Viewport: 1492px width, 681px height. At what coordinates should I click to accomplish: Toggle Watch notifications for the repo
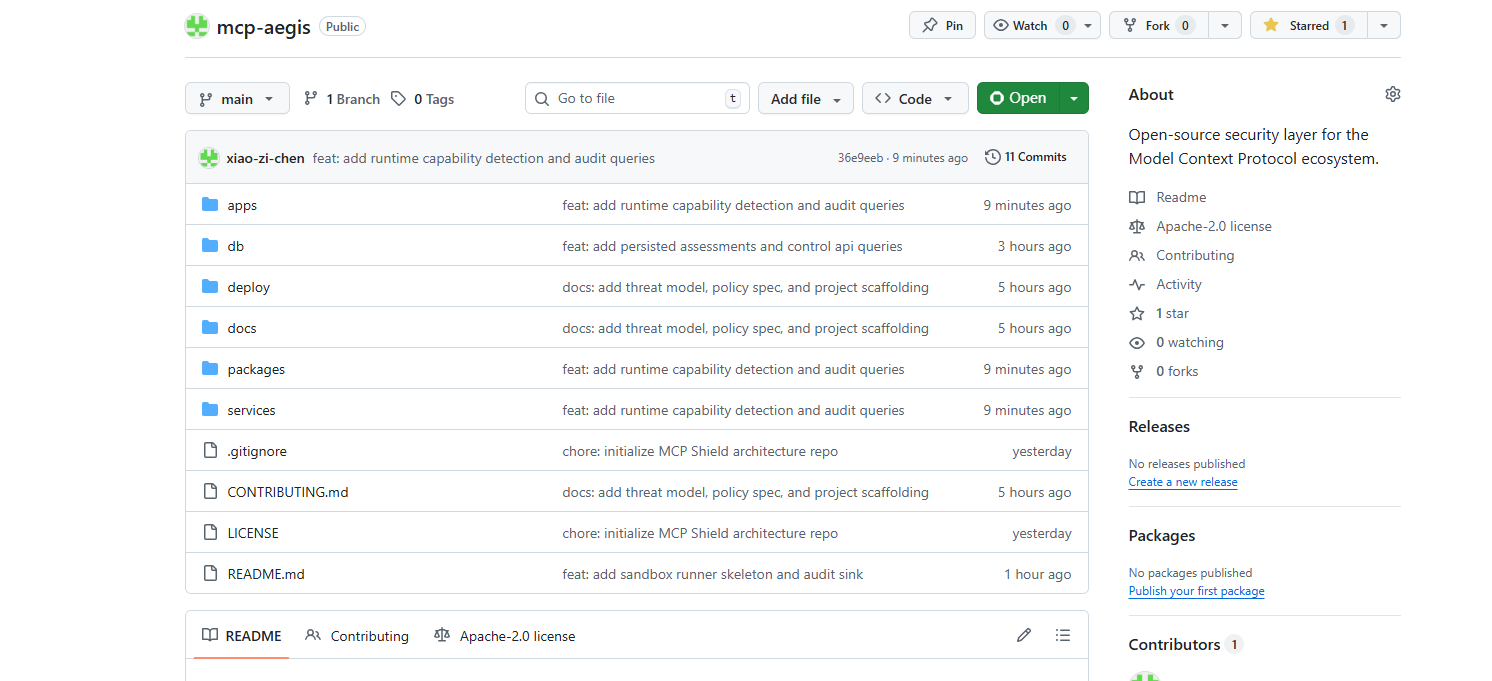(x=1030, y=26)
